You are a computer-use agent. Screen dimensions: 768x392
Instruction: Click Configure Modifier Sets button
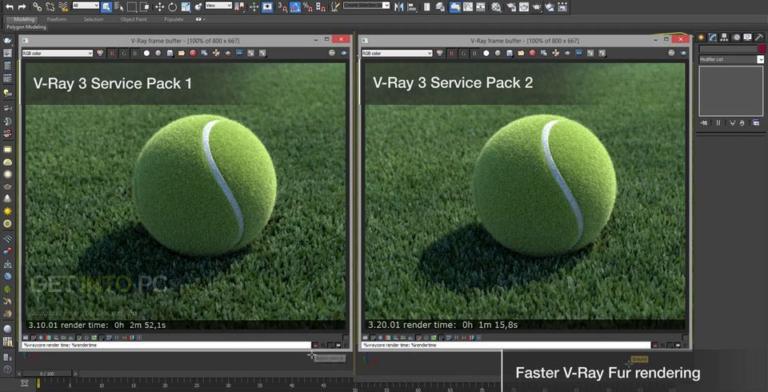[x=756, y=122]
